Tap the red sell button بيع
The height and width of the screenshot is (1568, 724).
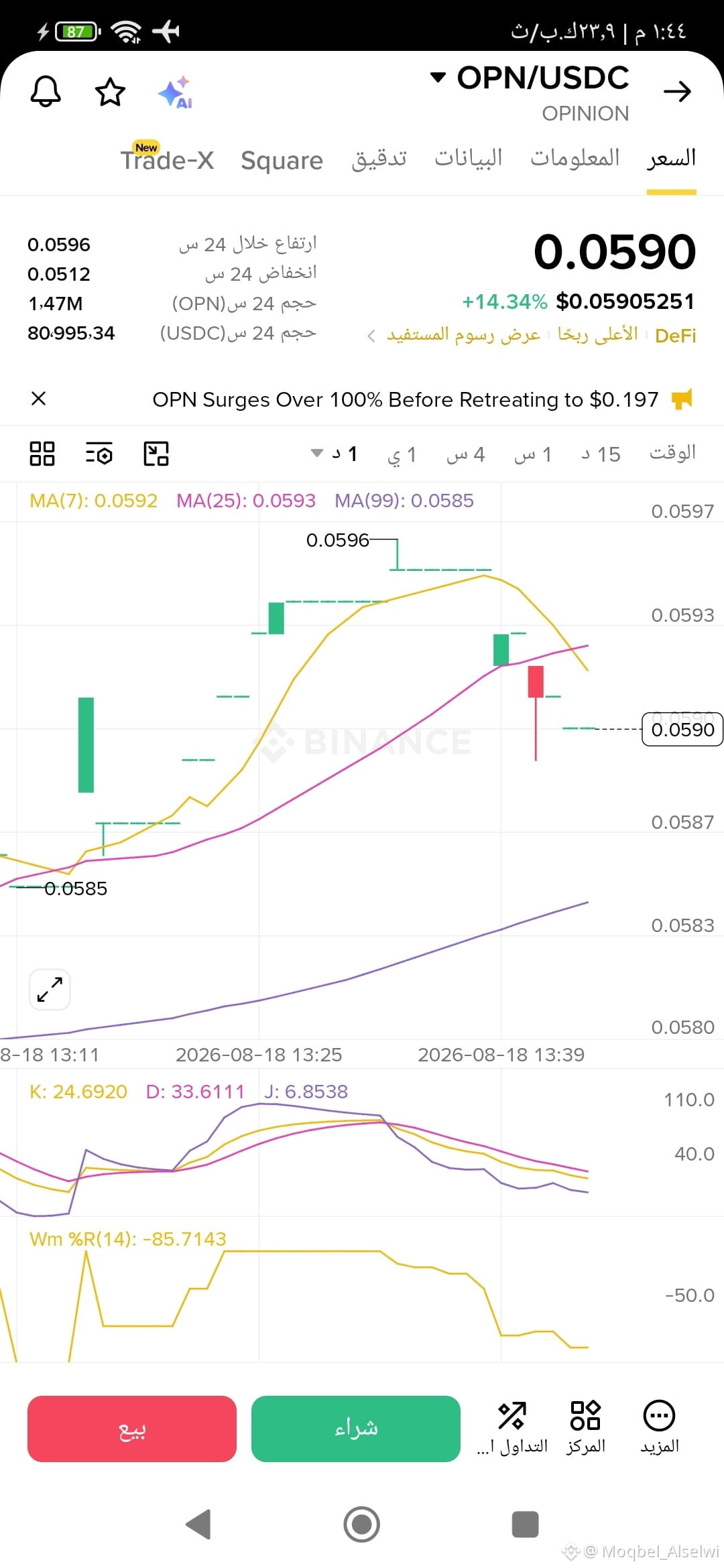(x=132, y=1429)
